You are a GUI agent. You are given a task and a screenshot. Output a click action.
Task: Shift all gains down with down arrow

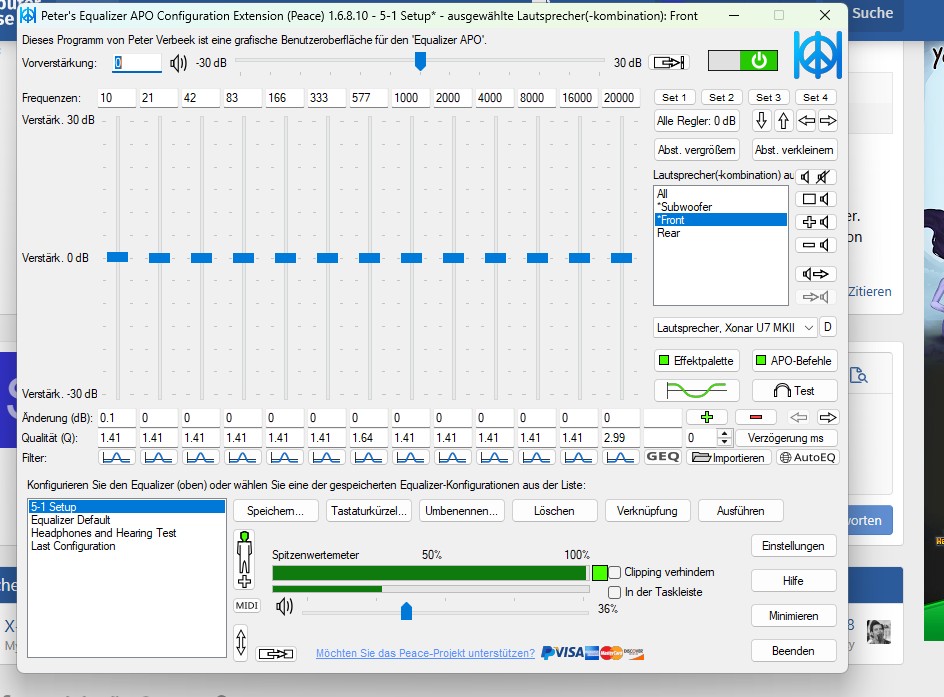(761, 120)
